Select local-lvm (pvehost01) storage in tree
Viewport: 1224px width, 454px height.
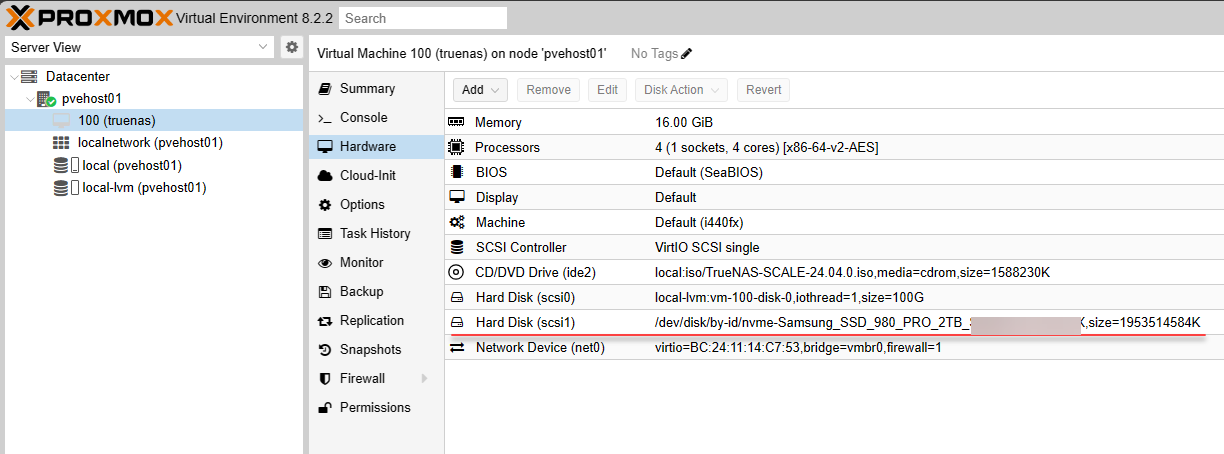143,187
